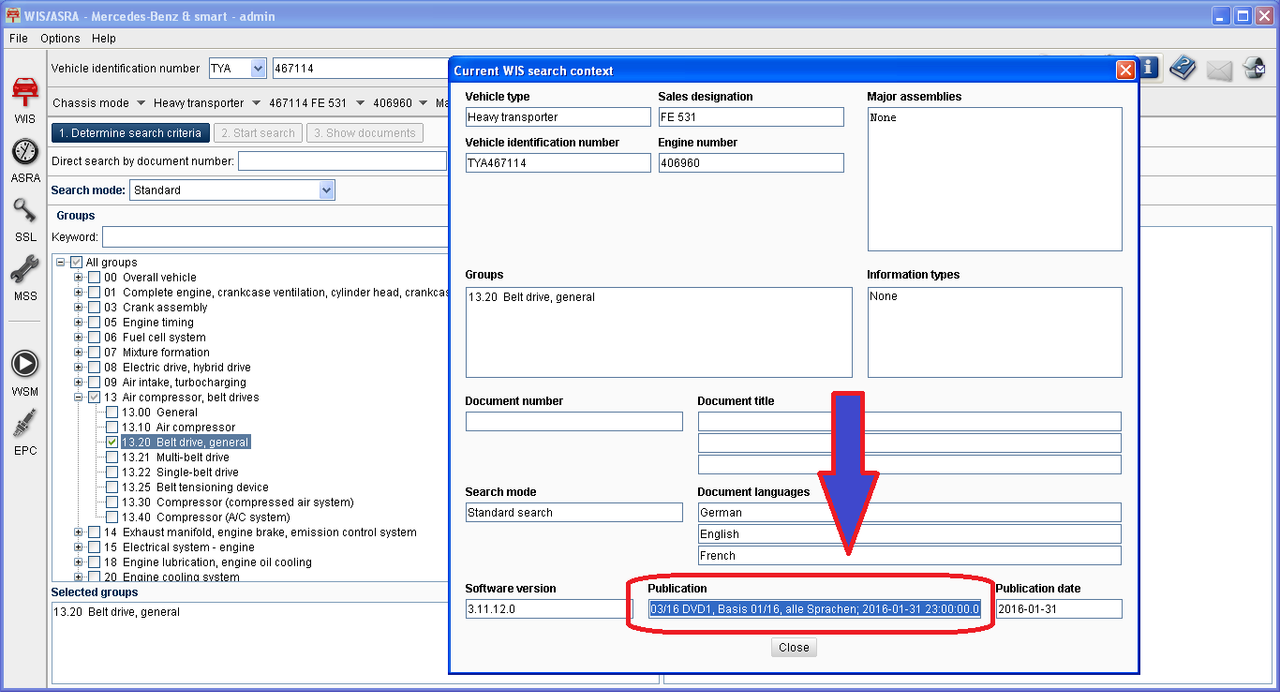The width and height of the screenshot is (1280, 692).
Task: Open the WIS module in sidebar
Action: (x=25, y=98)
